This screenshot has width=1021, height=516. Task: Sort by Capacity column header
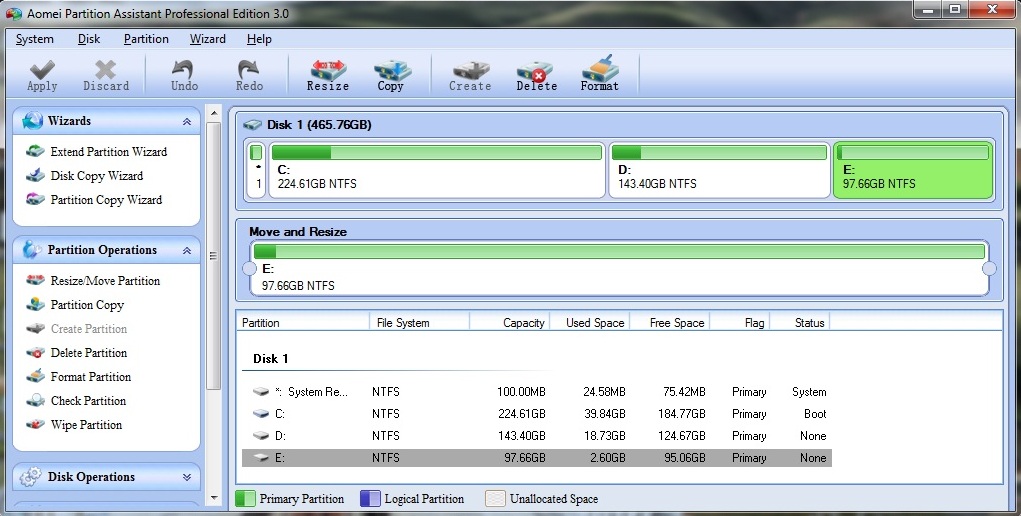(510, 322)
